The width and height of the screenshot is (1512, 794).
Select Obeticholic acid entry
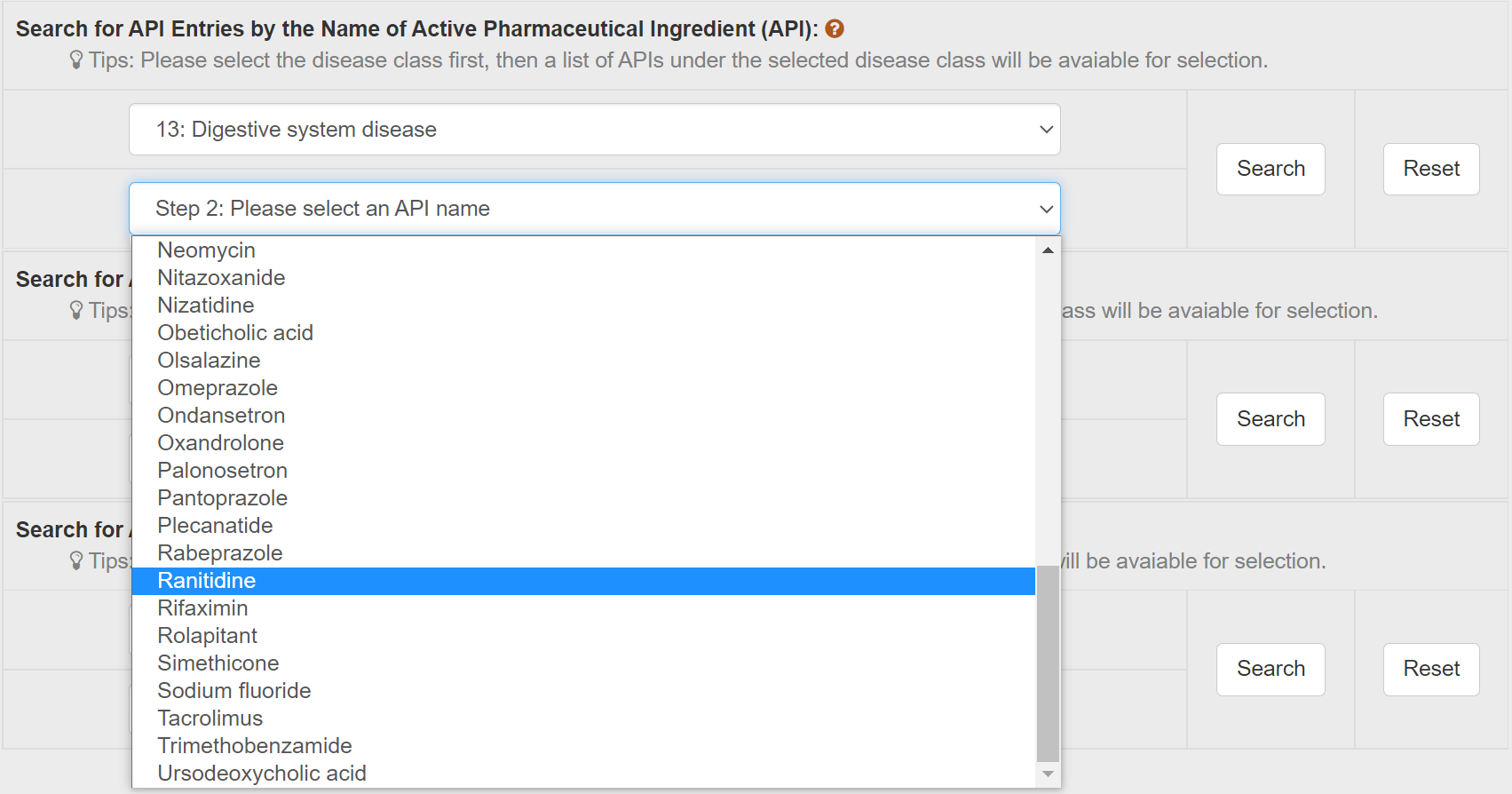point(235,333)
